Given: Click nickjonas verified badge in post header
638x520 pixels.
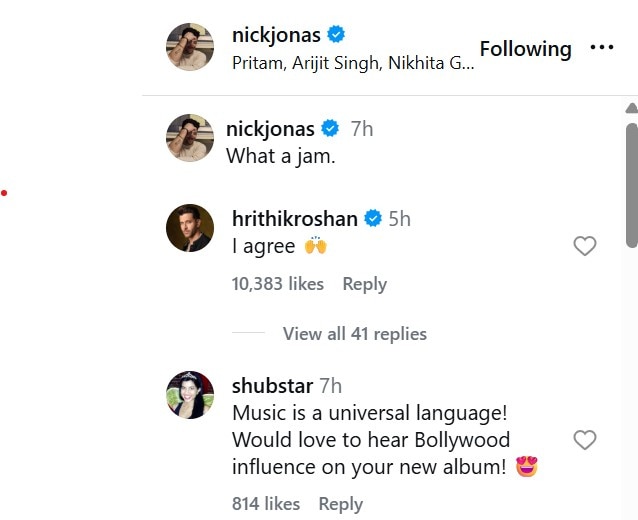Looking at the screenshot, I should click(337, 35).
